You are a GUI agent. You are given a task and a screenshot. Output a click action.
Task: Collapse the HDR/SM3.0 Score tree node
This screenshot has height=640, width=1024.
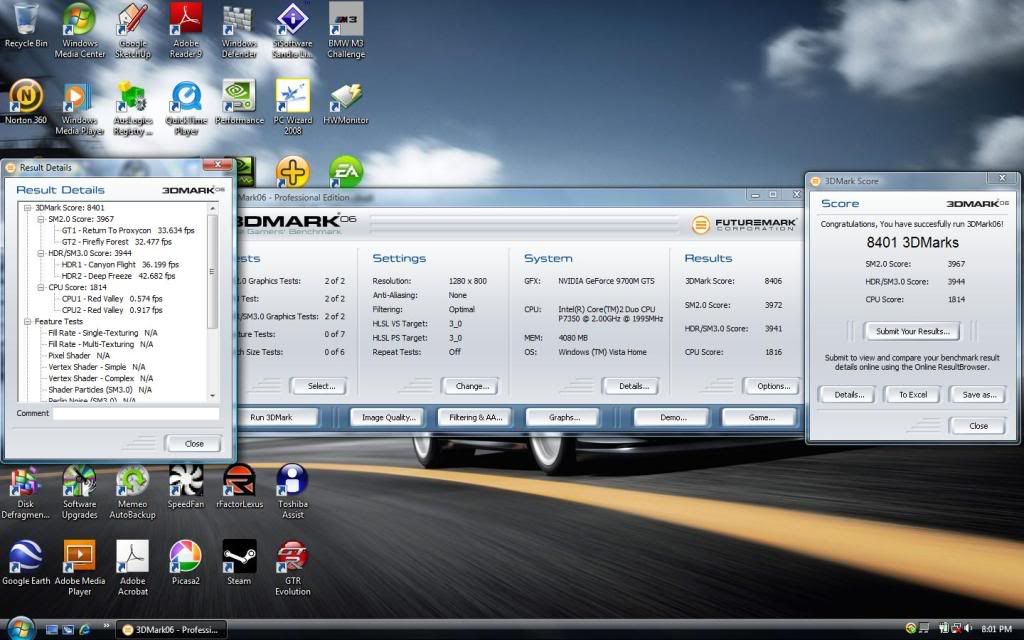pyautogui.click(x=40, y=253)
